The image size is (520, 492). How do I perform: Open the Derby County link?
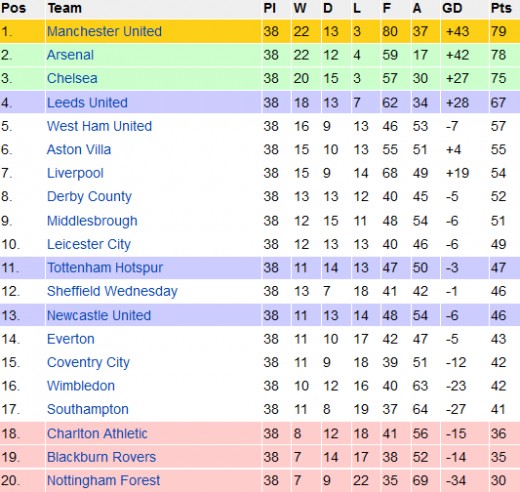click(89, 197)
